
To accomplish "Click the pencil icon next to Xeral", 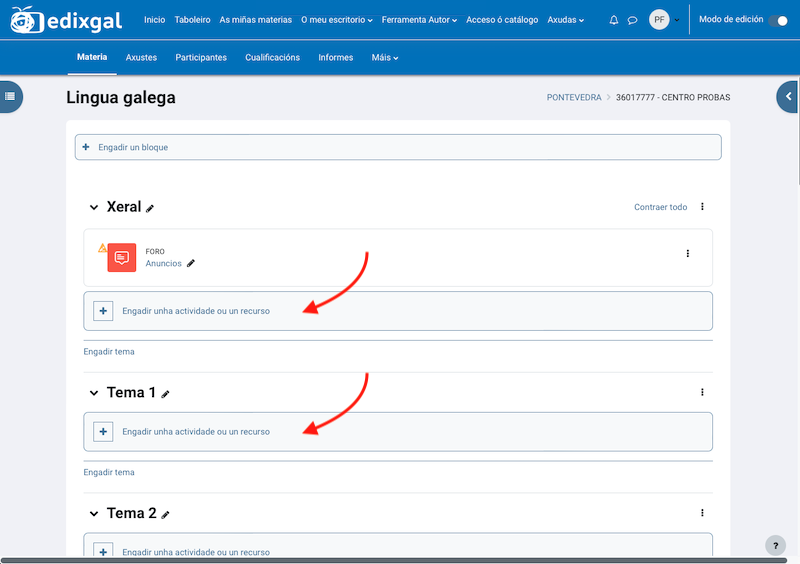I will [x=150, y=208].
